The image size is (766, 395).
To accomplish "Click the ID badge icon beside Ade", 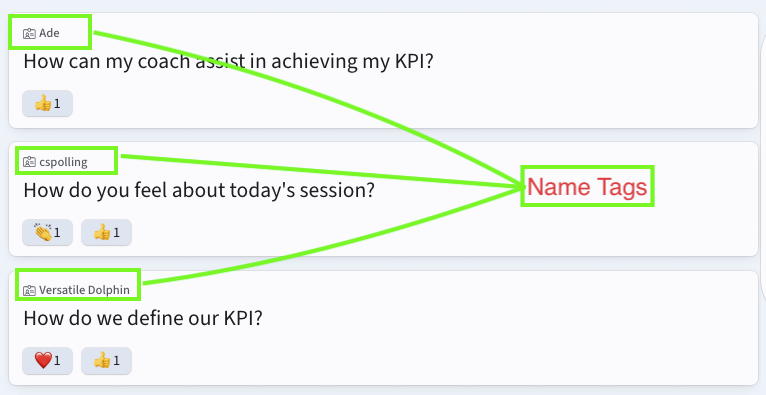I will [x=29, y=34].
